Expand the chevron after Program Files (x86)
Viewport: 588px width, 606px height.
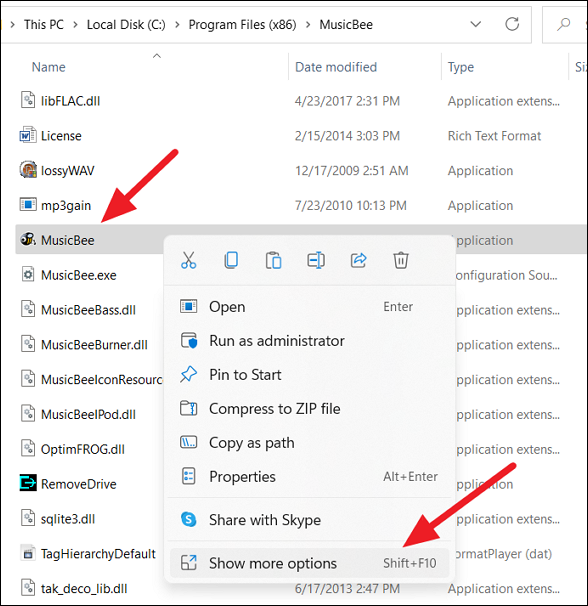[308, 25]
